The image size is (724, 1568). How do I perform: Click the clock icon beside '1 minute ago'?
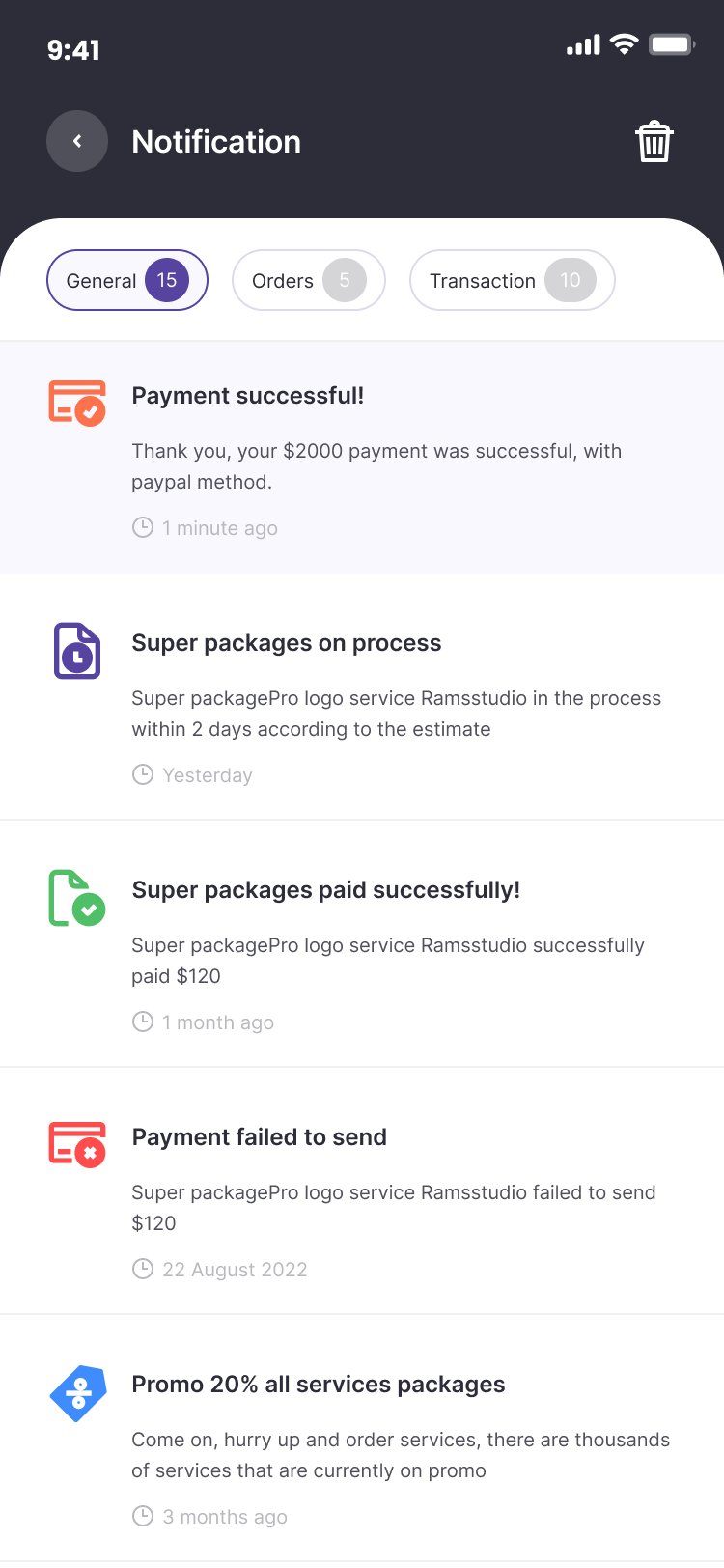click(143, 527)
